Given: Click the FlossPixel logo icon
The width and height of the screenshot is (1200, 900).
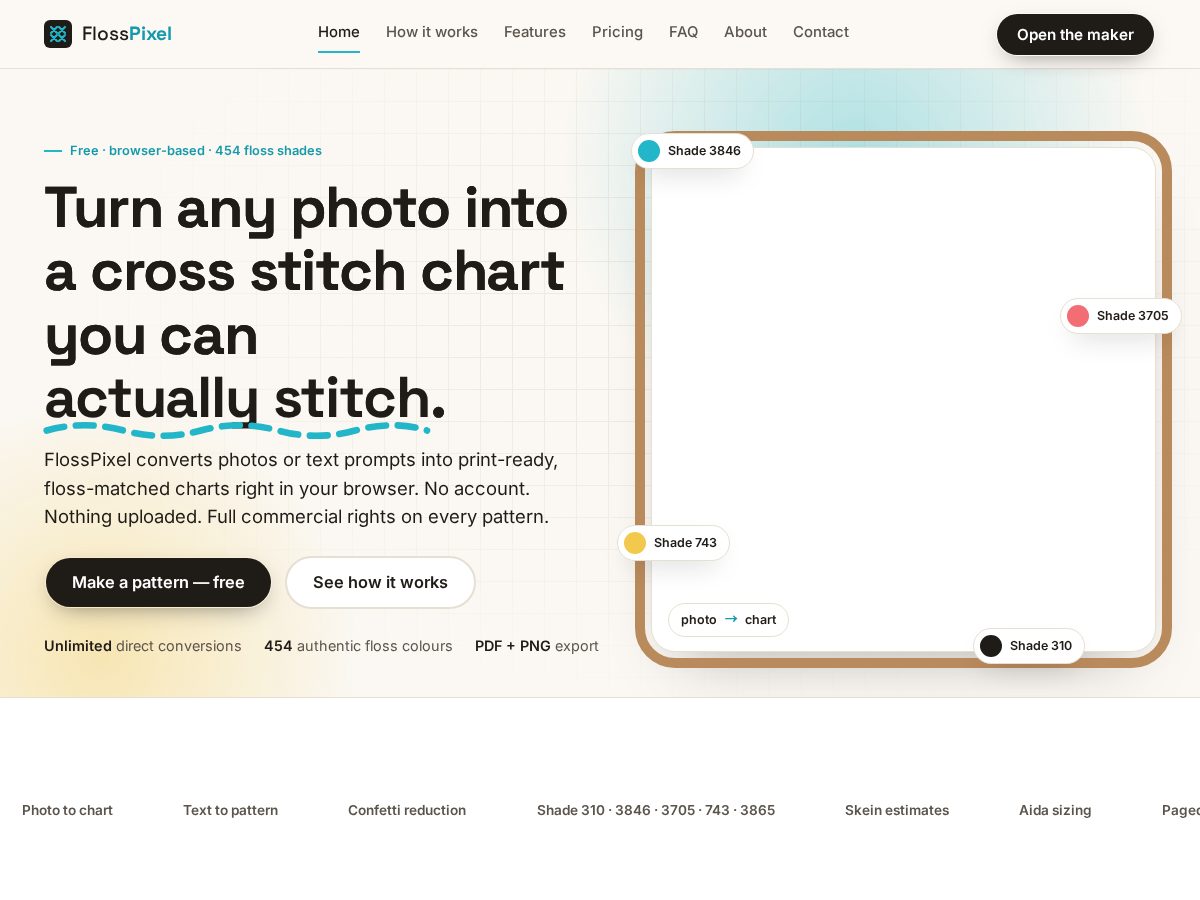Looking at the screenshot, I should click(x=58, y=34).
